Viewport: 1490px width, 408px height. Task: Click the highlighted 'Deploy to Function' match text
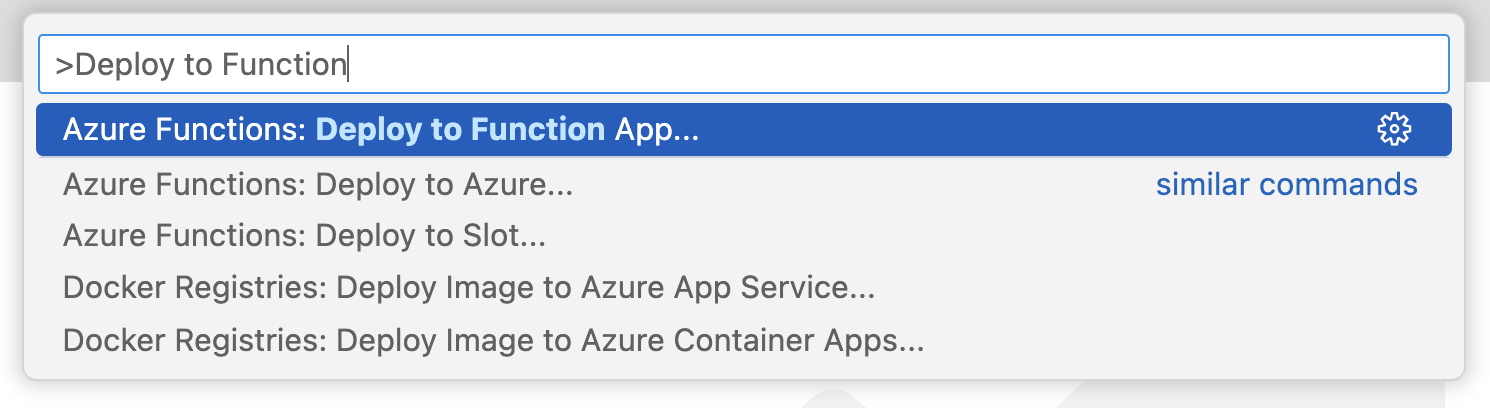460,130
